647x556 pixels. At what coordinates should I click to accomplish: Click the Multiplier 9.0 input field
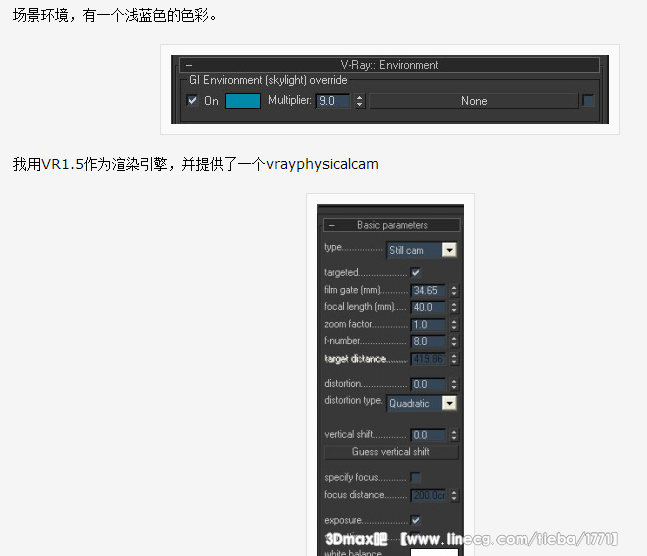(x=333, y=101)
